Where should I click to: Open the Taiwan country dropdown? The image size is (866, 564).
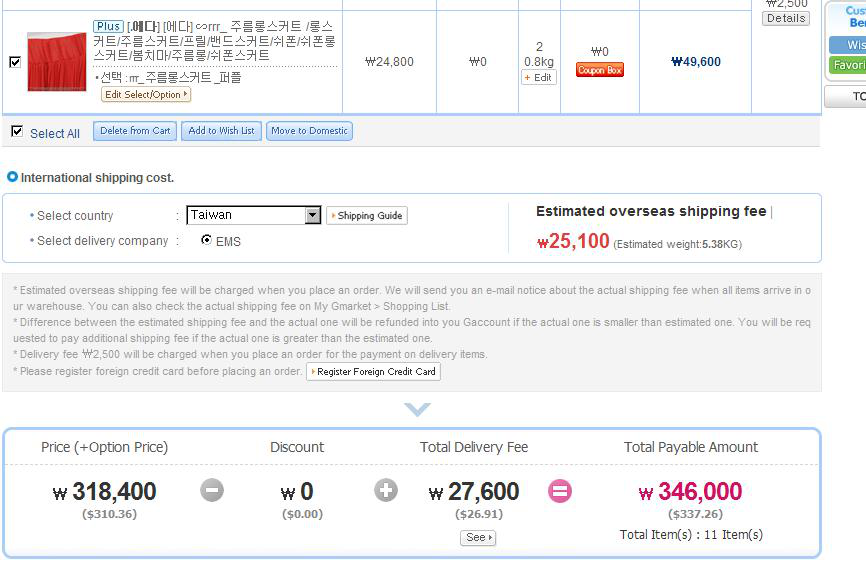tap(313, 215)
